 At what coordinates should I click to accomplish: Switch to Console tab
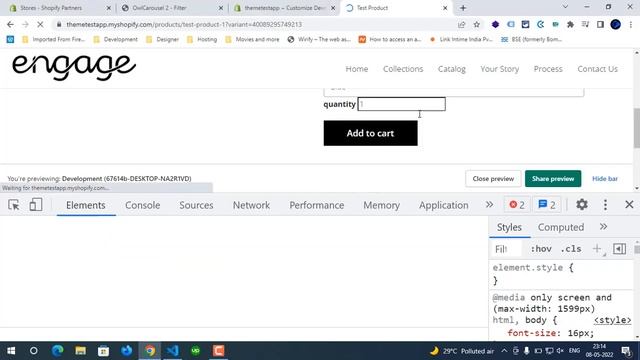(142, 205)
